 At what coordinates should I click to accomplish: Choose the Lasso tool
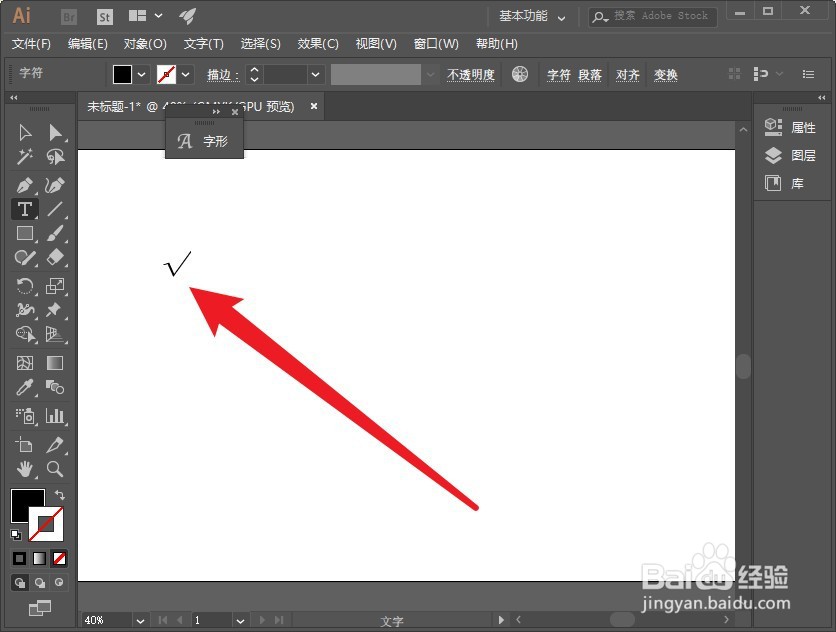(x=55, y=157)
